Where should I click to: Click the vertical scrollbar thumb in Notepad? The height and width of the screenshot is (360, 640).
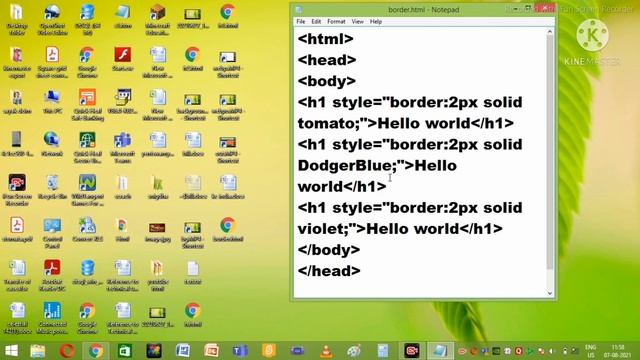click(550, 152)
